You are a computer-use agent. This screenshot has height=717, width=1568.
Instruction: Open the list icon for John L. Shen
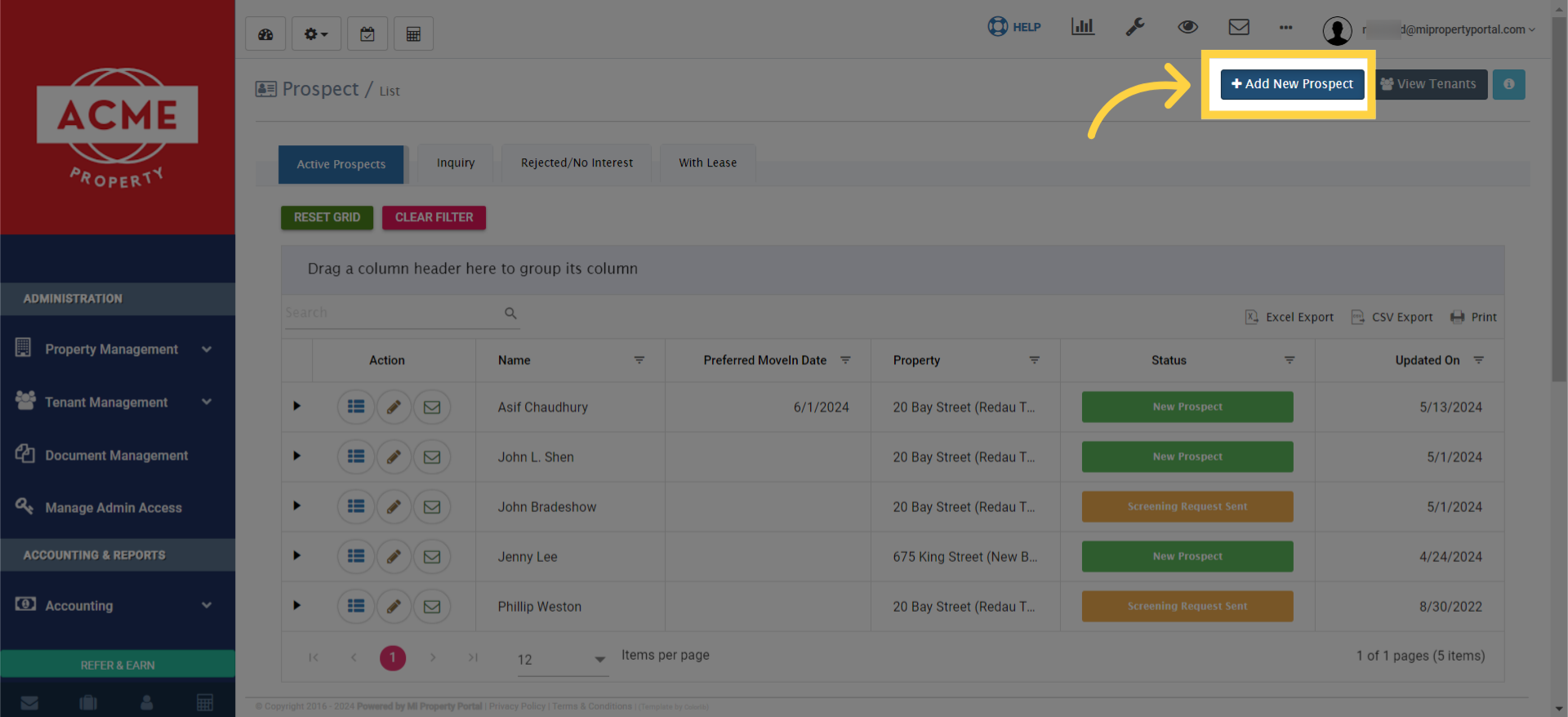(356, 456)
